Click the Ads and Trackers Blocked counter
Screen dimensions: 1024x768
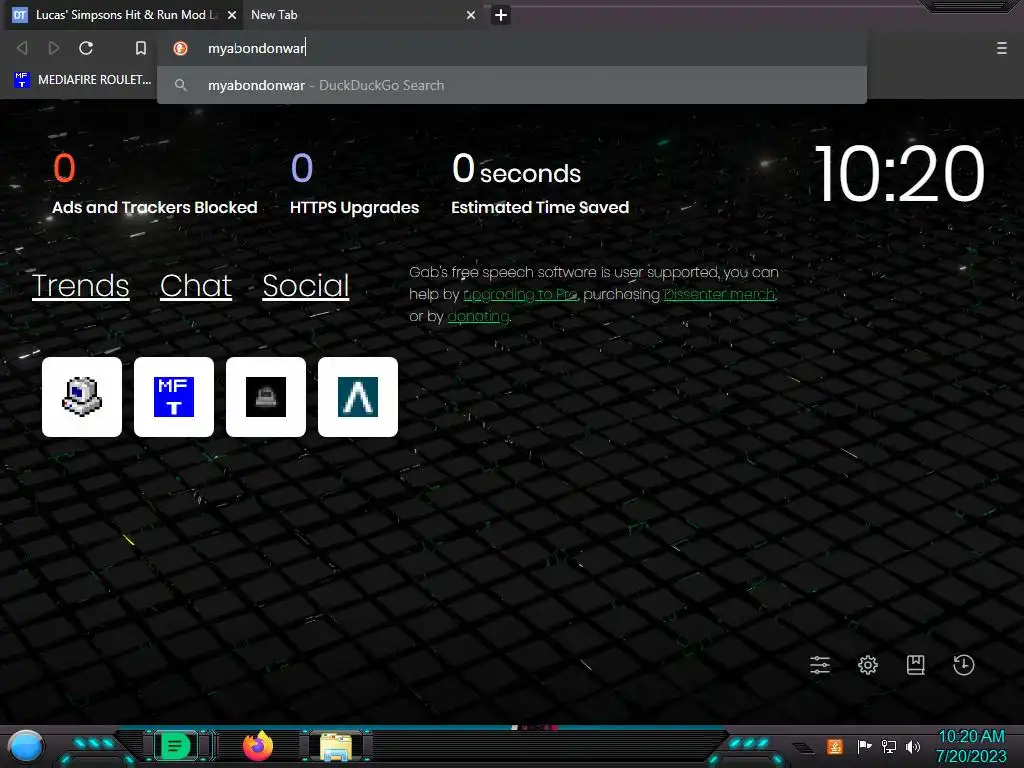click(155, 184)
